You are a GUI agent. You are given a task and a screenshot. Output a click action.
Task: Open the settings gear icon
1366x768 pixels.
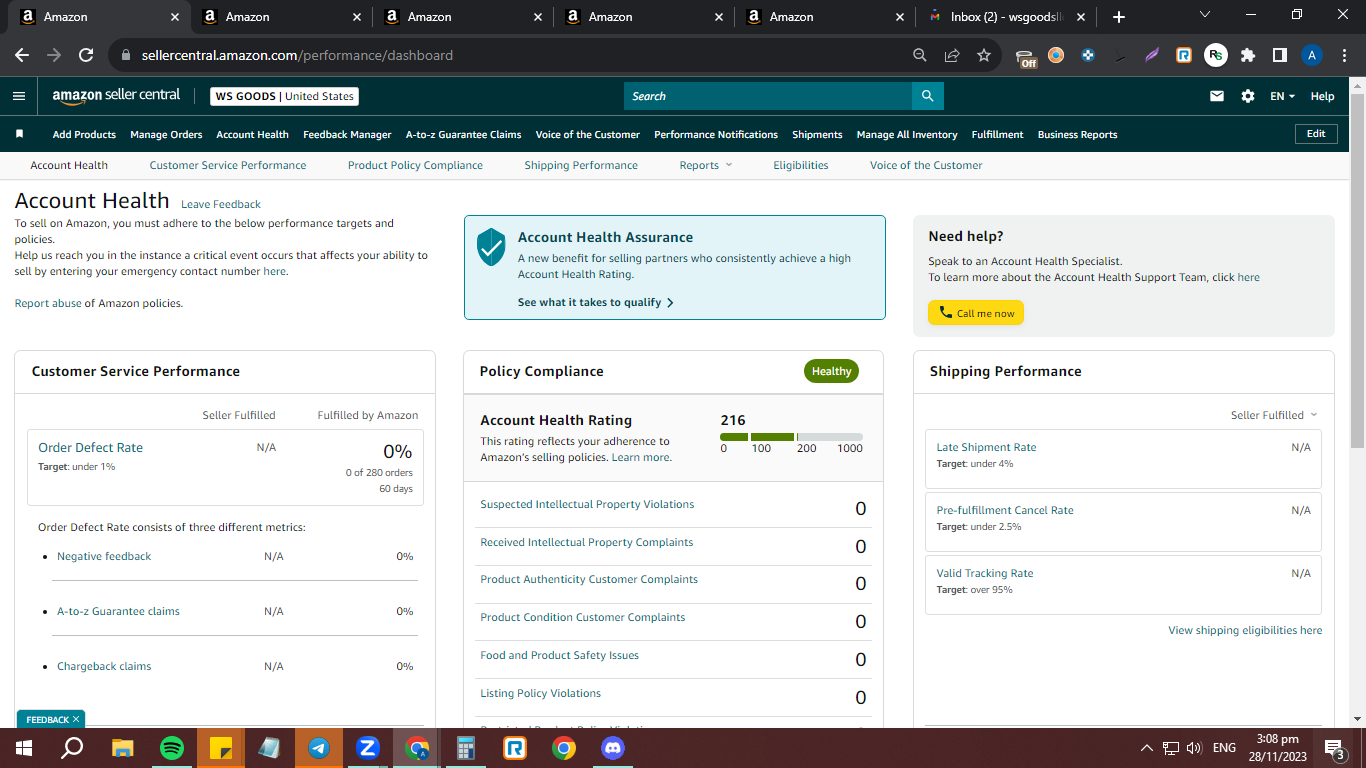pos(1247,96)
